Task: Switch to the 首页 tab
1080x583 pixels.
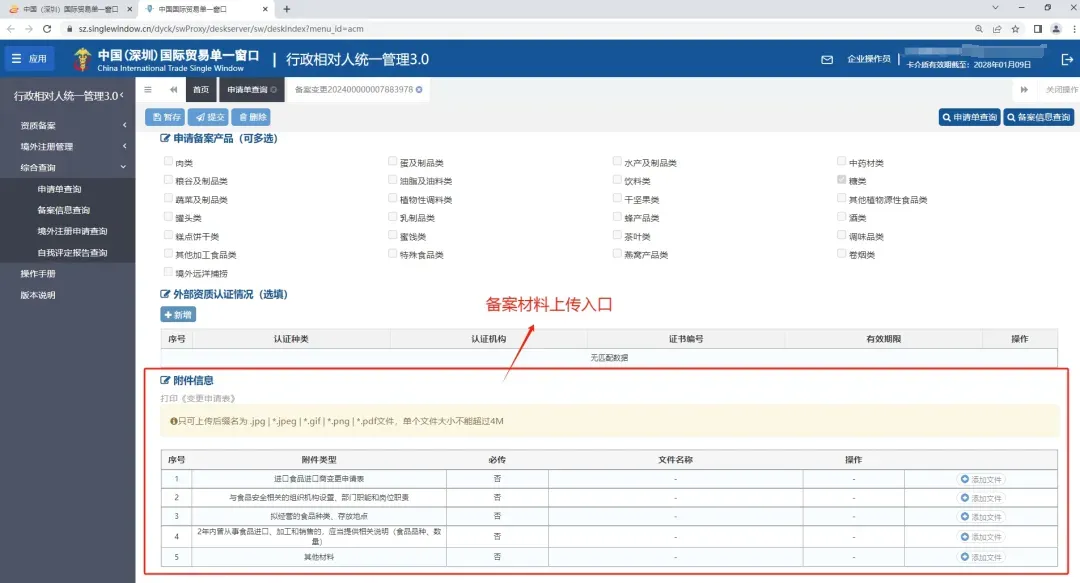Action: tap(200, 90)
